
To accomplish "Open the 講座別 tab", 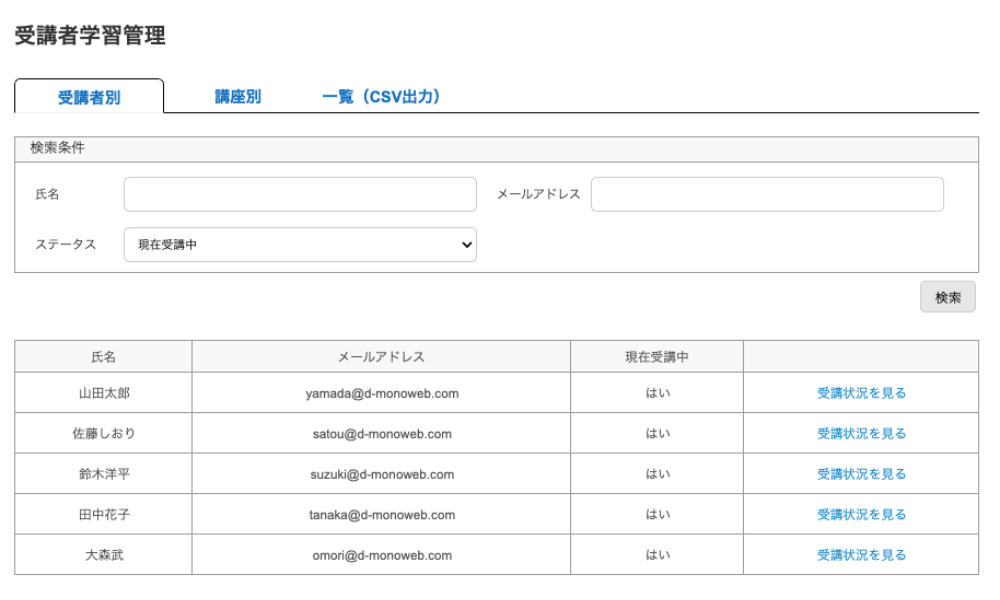I will click(238, 96).
